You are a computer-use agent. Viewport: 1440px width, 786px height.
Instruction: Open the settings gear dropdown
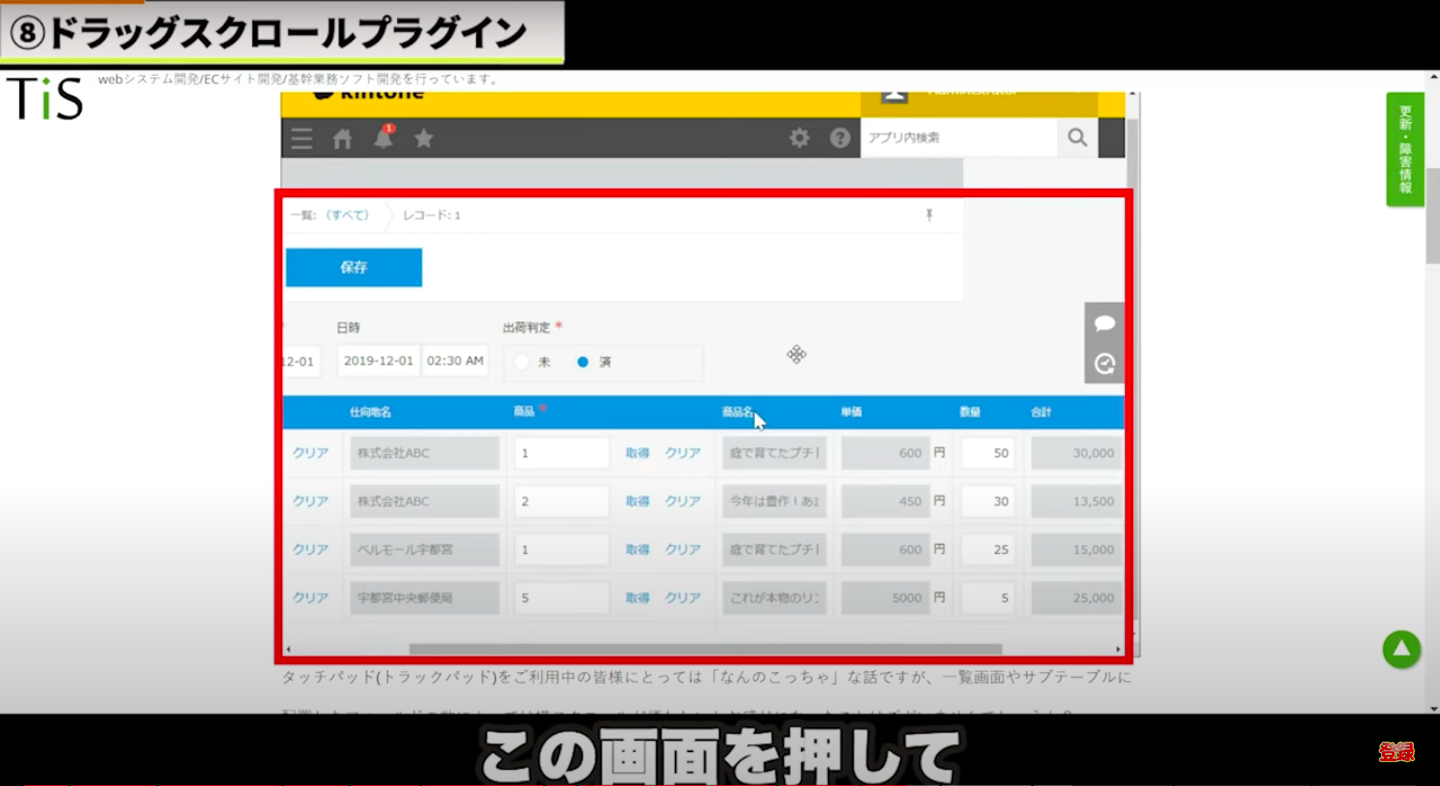(x=799, y=138)
